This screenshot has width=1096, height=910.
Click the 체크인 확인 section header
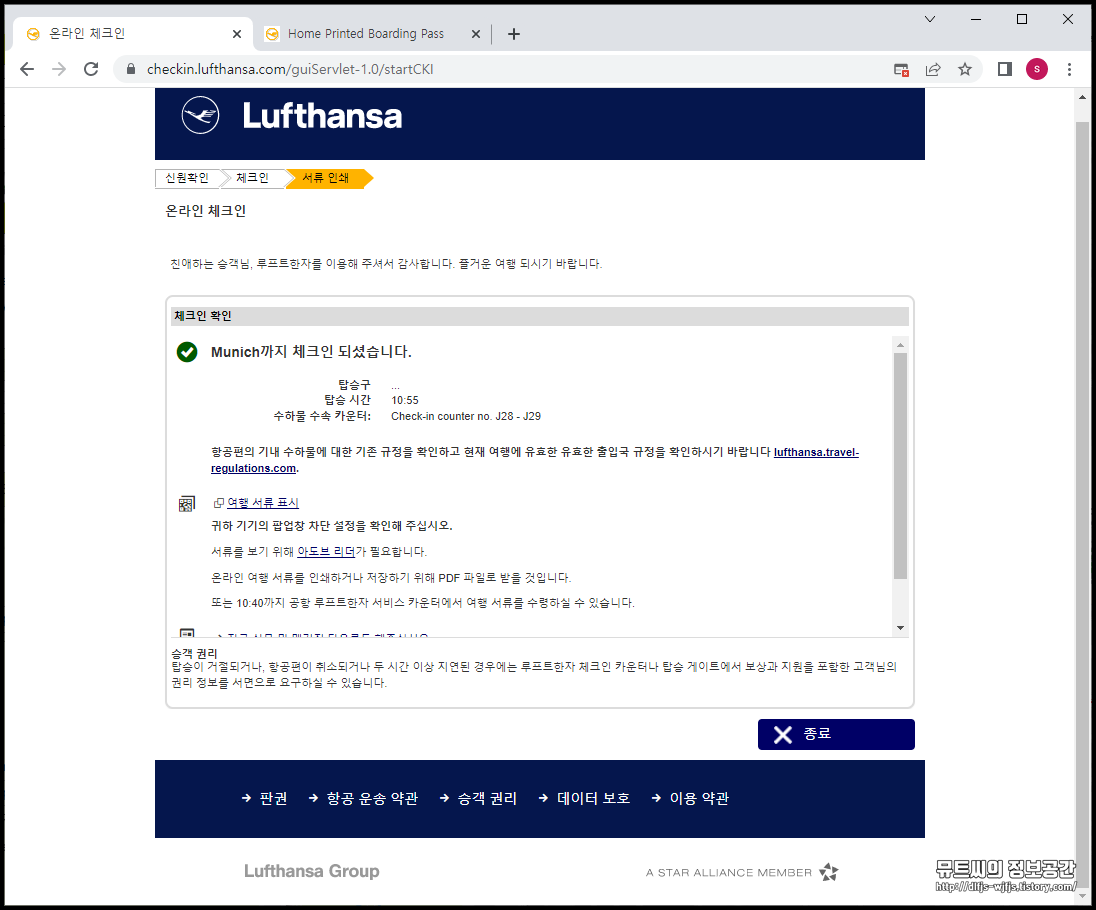tap(540, 316)
